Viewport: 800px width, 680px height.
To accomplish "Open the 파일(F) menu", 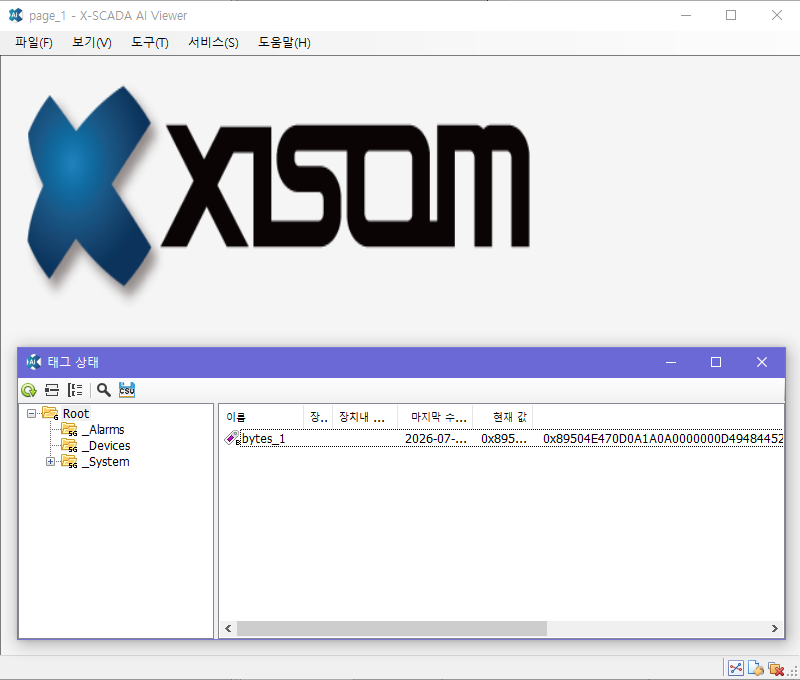I will click(34, 42).
